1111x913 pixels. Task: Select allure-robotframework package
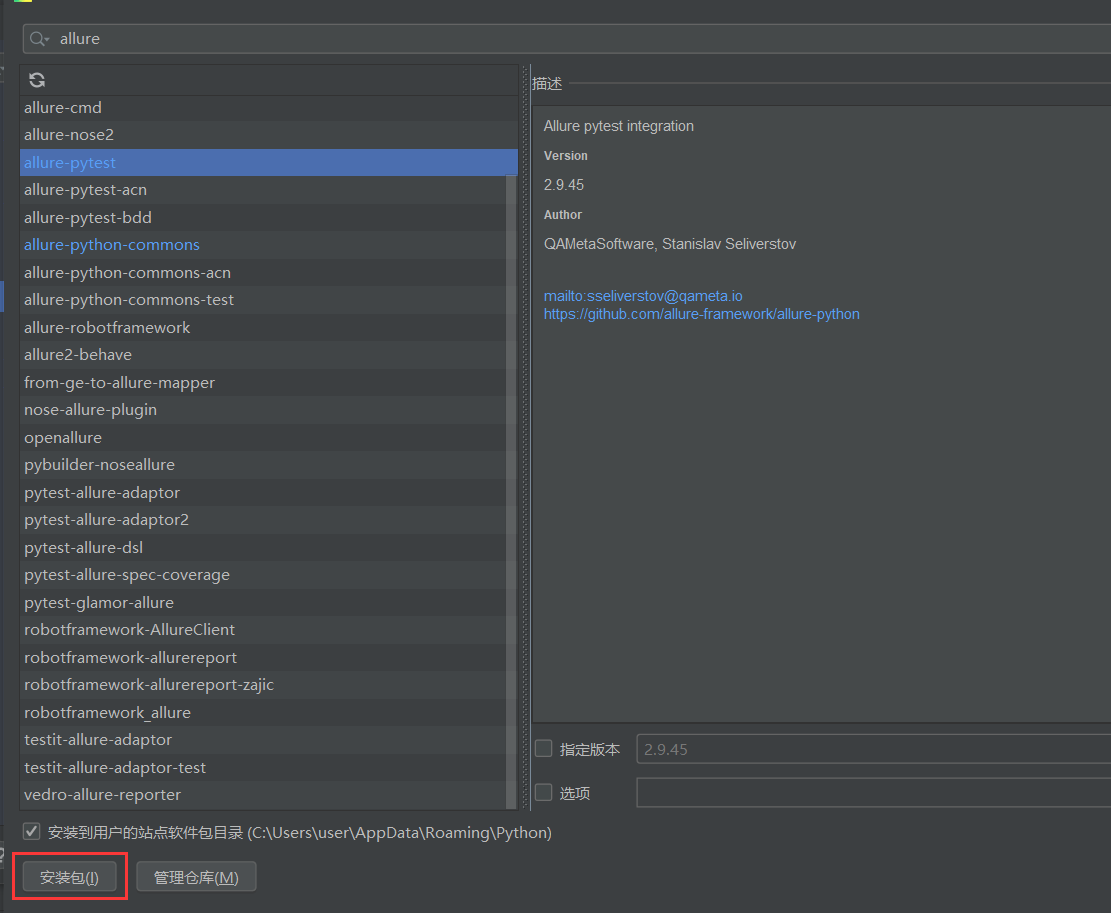(x=264, y=327)
